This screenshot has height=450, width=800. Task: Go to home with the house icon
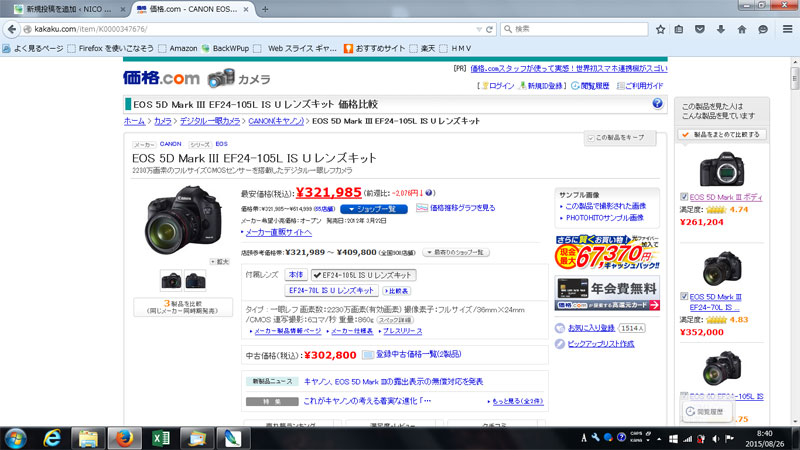742,29
